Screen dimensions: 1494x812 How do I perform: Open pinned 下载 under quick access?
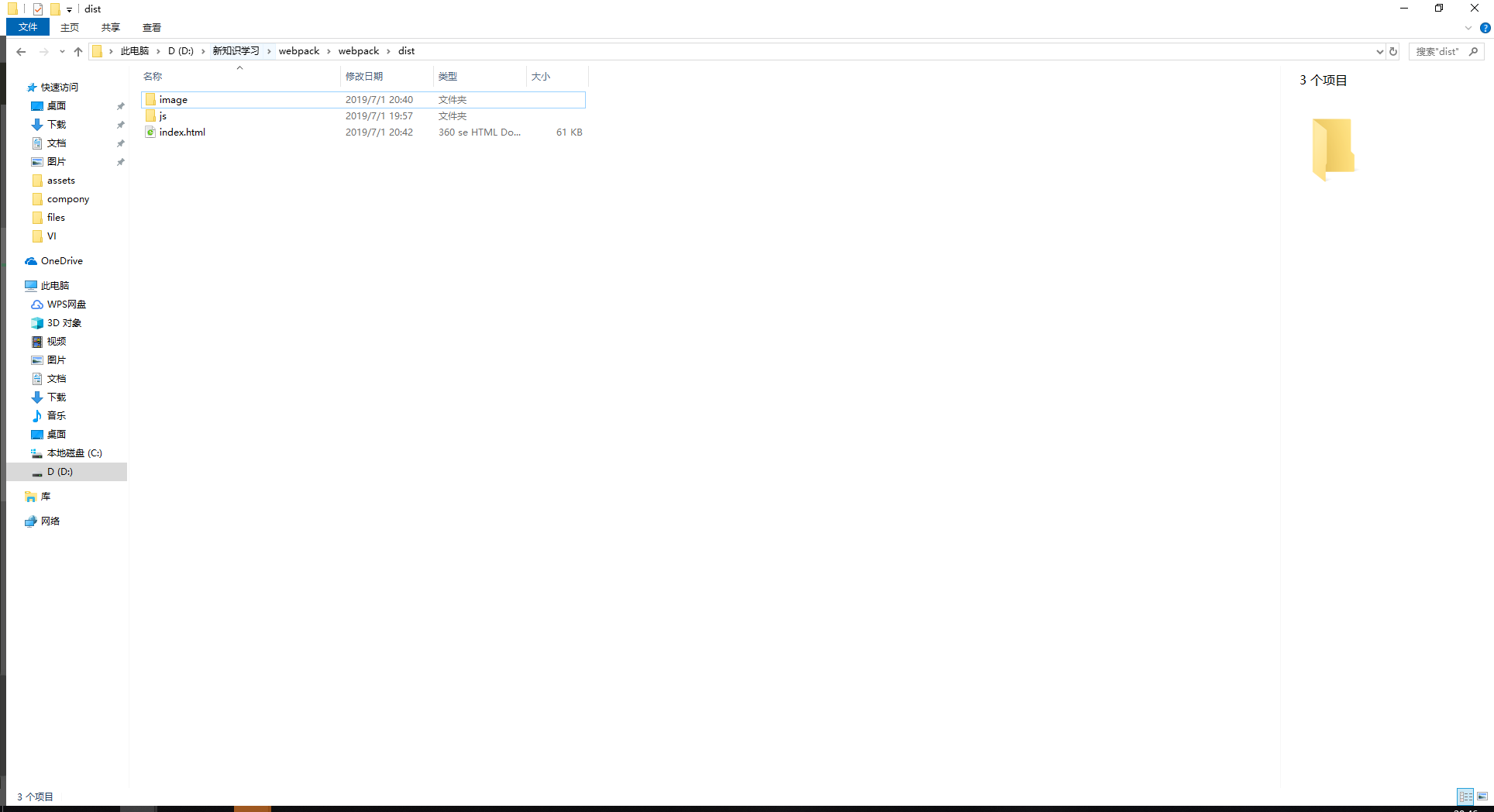click(x=57, y=125)
